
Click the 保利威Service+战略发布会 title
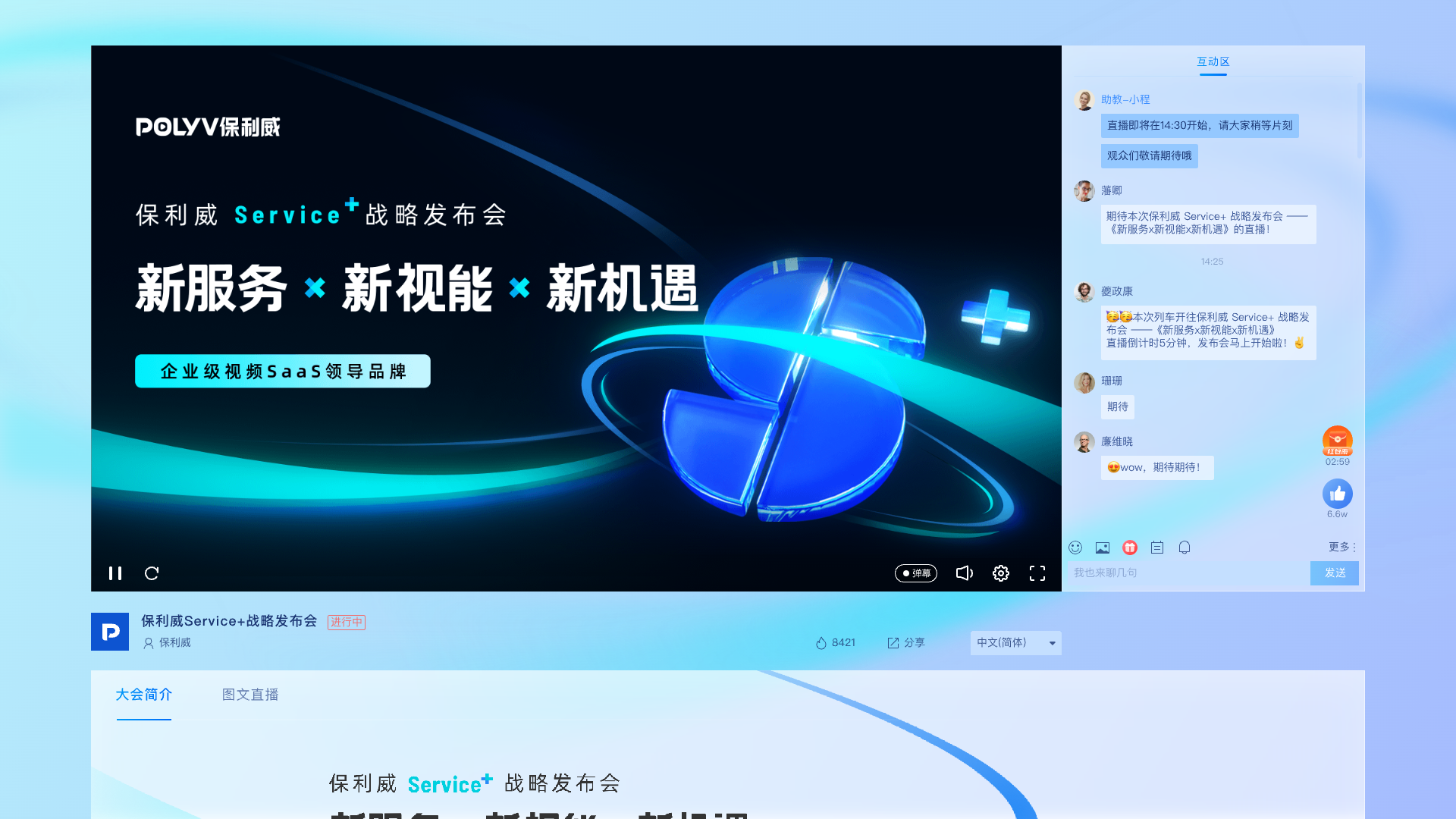pos(229,621)
